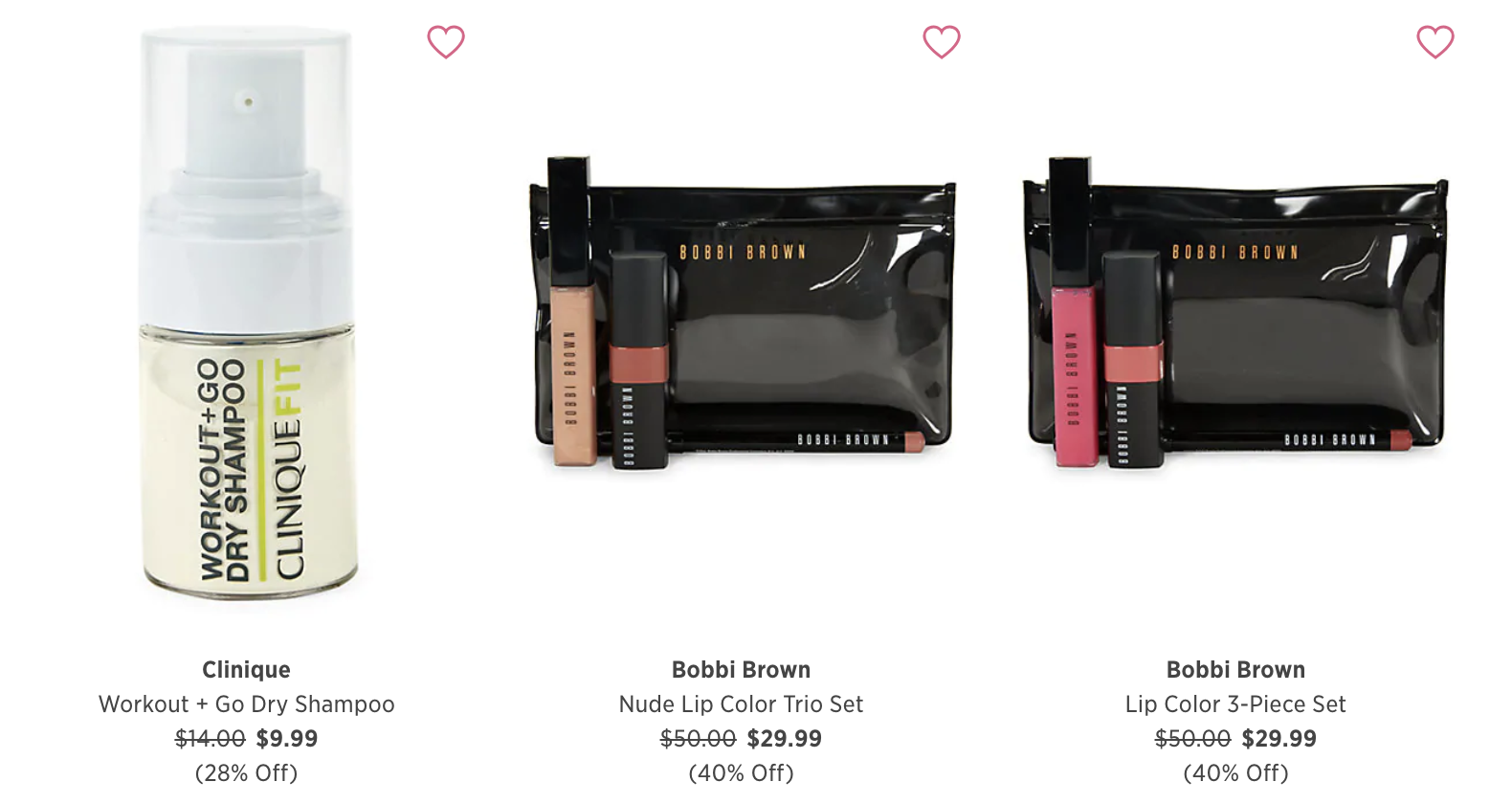Click the Bobbi Brown brand above Nude Trio
The height and width of the screenshot is (804, 1512).
741,670
